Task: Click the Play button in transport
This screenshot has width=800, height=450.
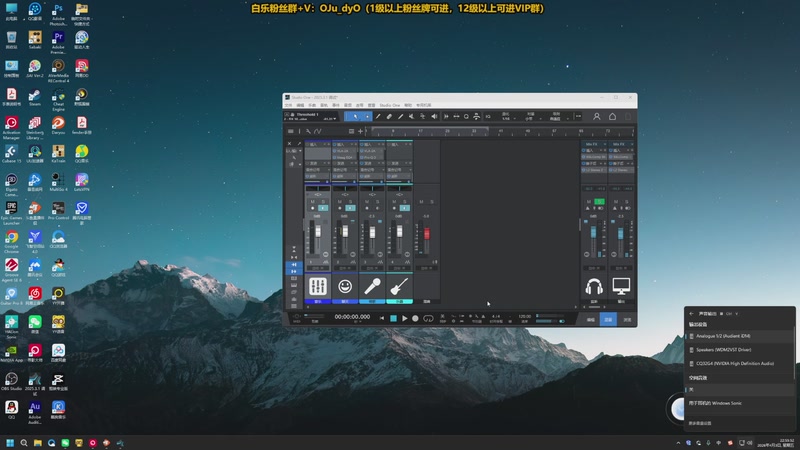Action: tap(405, 318)
